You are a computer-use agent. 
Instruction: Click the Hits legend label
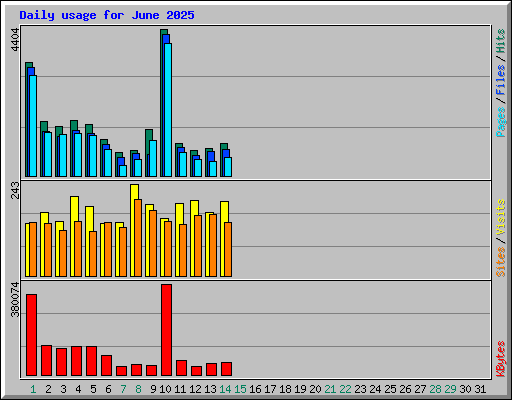(x=500, y=41)
